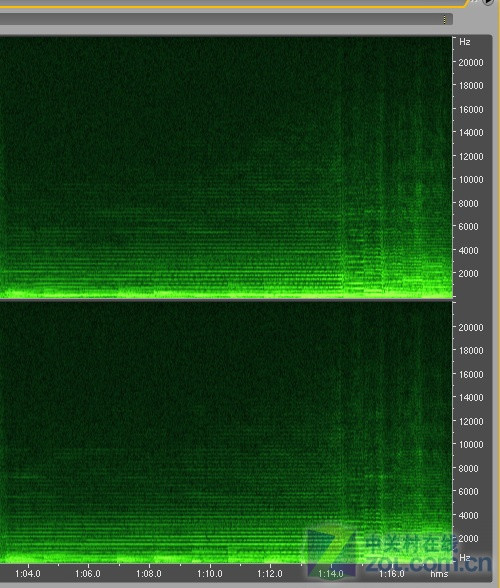This screenshot has height=588, width=500.
Task: Click 8000 on the lower channel frequency ruler
Action: (x=468, y=468)
